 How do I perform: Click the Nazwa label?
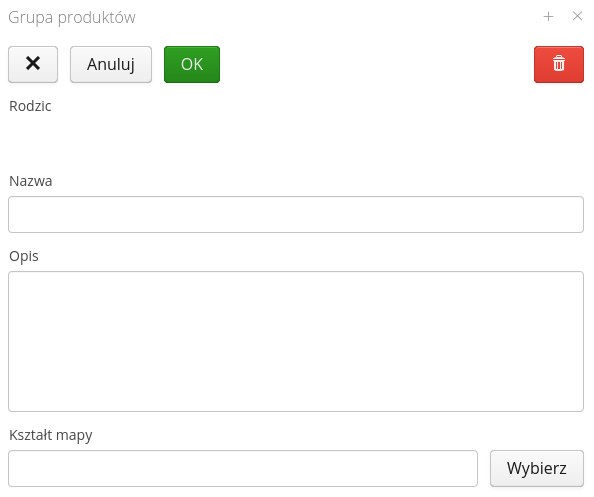(31, 181)
